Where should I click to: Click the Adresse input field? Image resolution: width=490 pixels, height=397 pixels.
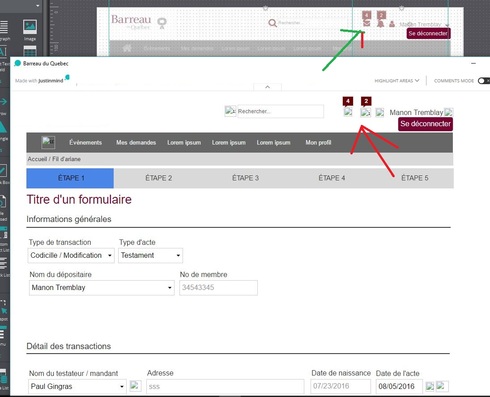(x=225, y=386)
